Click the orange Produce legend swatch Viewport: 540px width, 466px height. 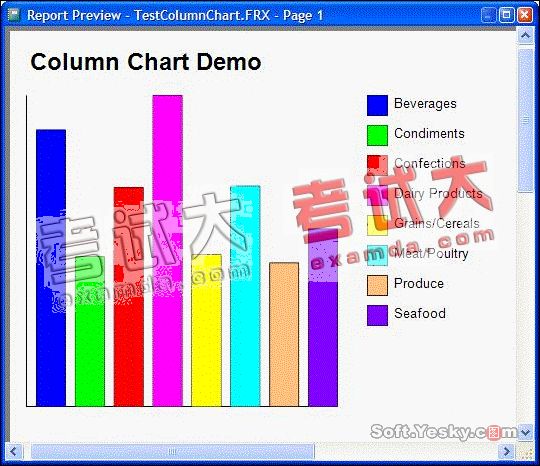(x=377, y=285)
